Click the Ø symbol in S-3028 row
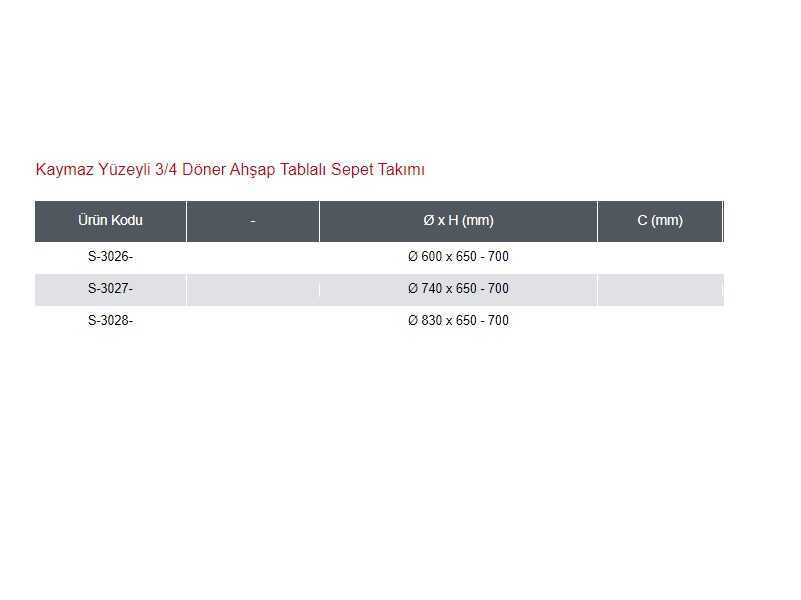 click(x=413, y=321)
